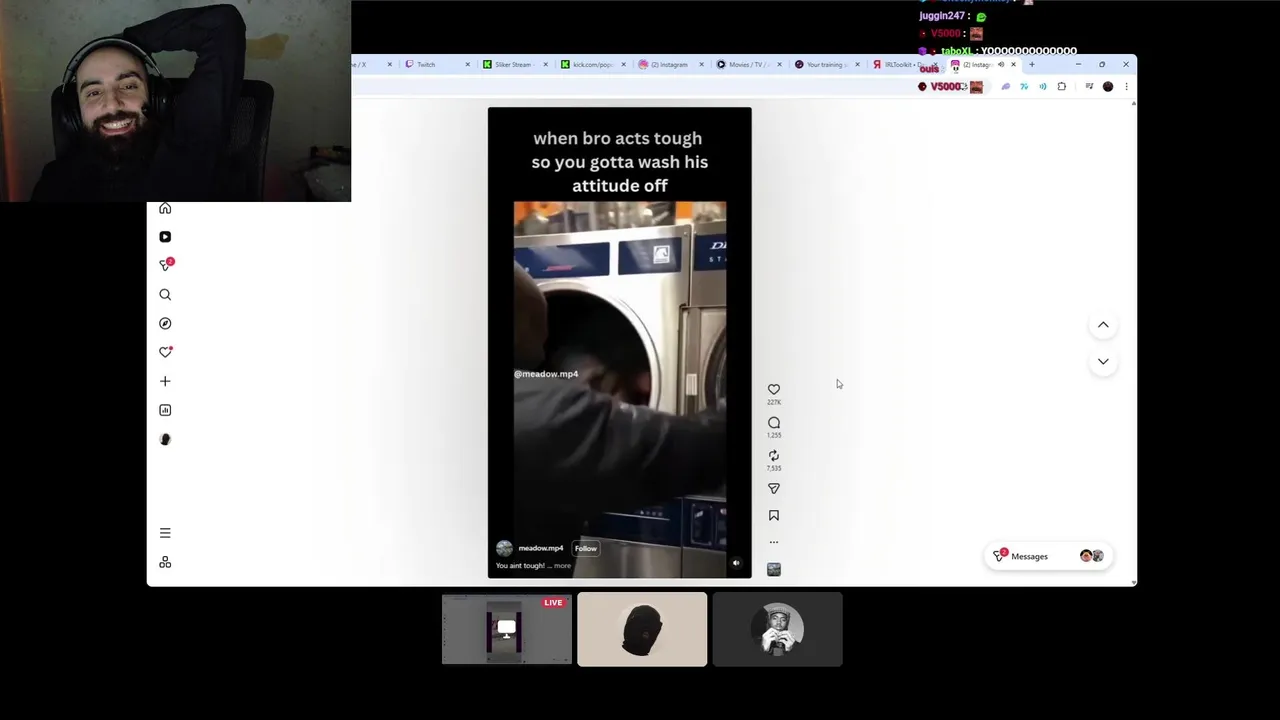This screenshot has width=1280, height=720.
Task: Close the Twitch browser tab
Action: click(x=467, y=64)
